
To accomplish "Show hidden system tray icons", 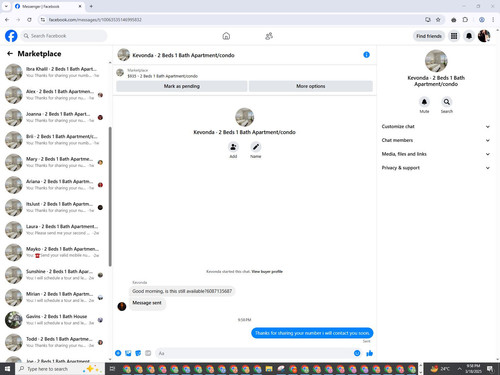I will (459, 369).
